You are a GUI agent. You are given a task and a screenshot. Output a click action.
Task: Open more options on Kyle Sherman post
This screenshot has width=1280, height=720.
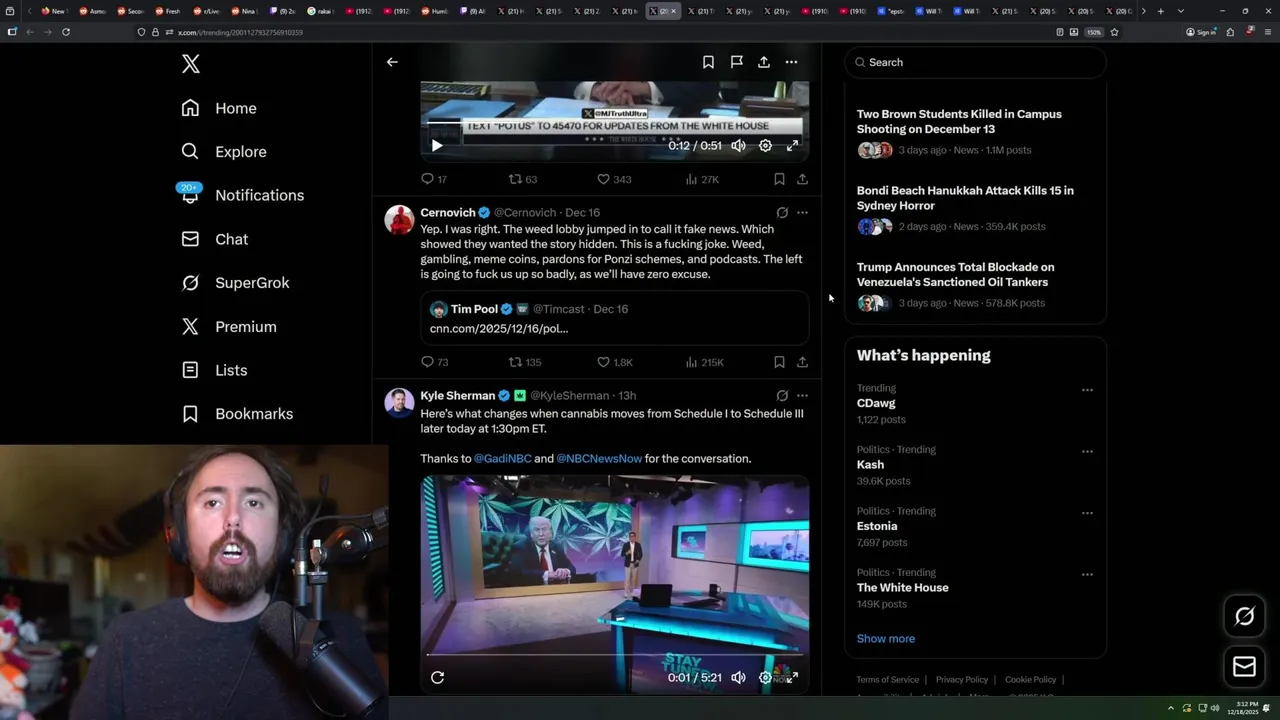coord(802,396)
